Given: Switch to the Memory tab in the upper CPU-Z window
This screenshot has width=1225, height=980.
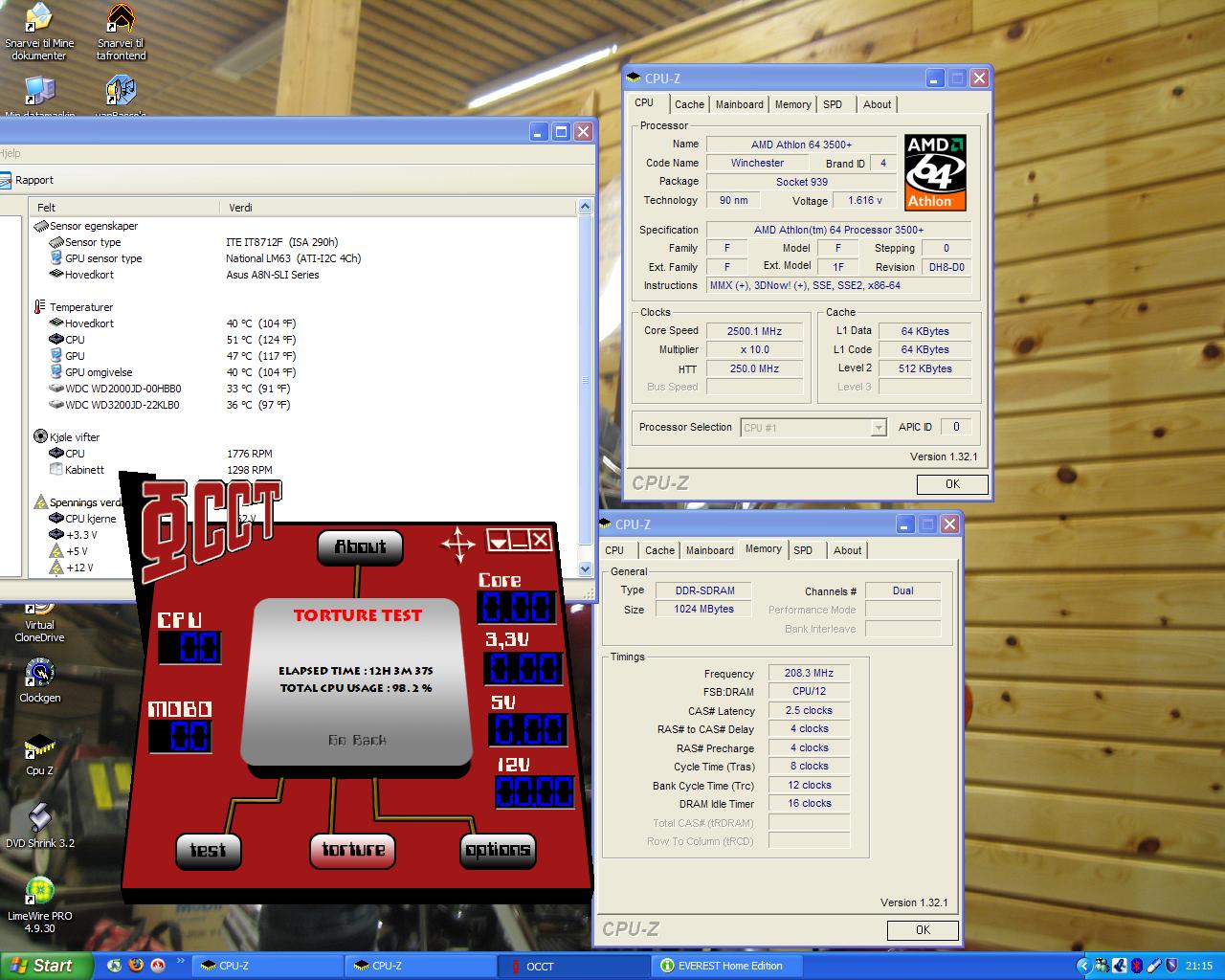Looking at the screenshot, I should [x=792, y=104].
